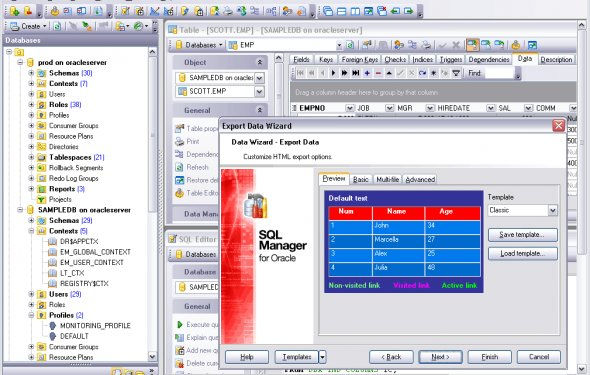Click the Execute query green arrow
This screenshot has height=375, width=590.
[179, 324]
